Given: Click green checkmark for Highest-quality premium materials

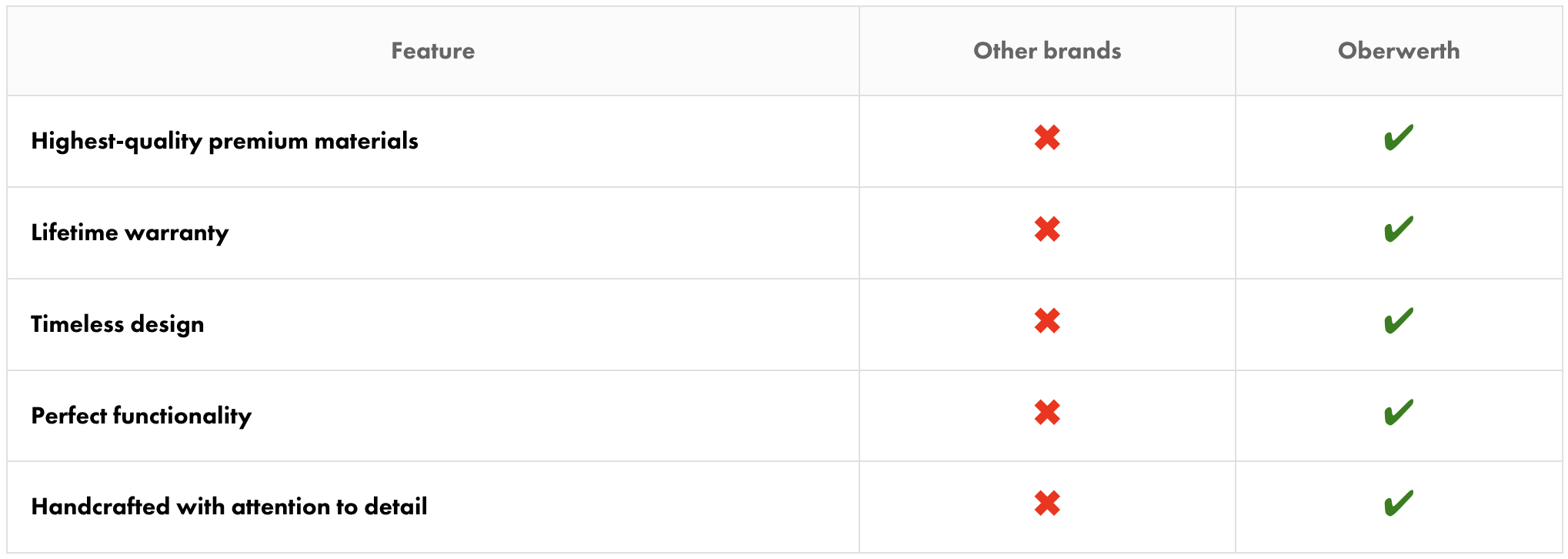Looking at the screenshot, I should point(1398,139).
